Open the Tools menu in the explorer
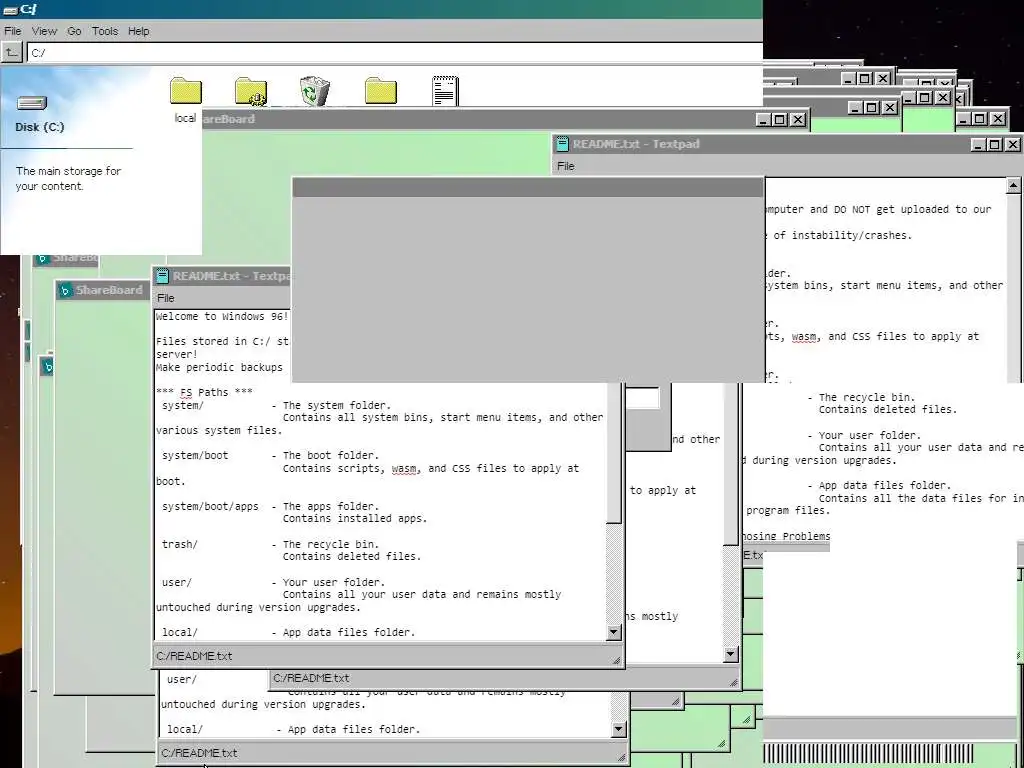This screenshot has width=1024, height=768. [104, 31]
